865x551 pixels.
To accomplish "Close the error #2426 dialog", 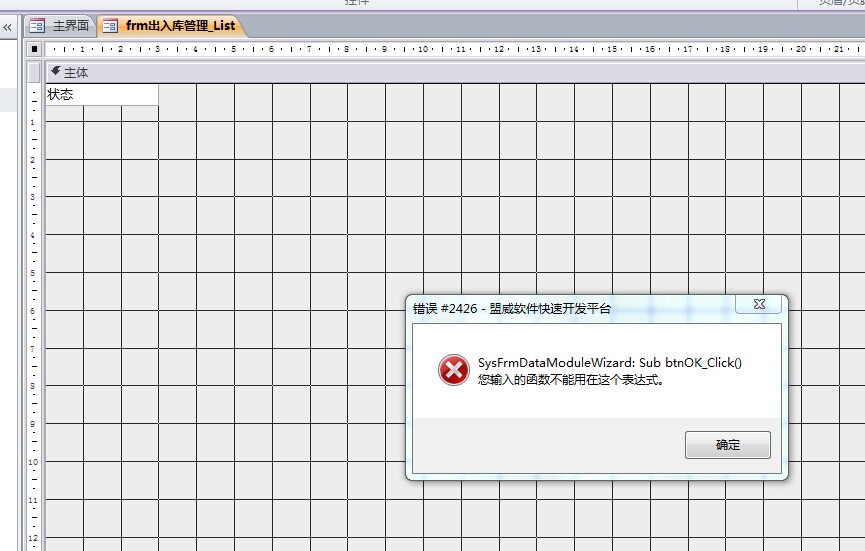I will click(x=757, y=303).
